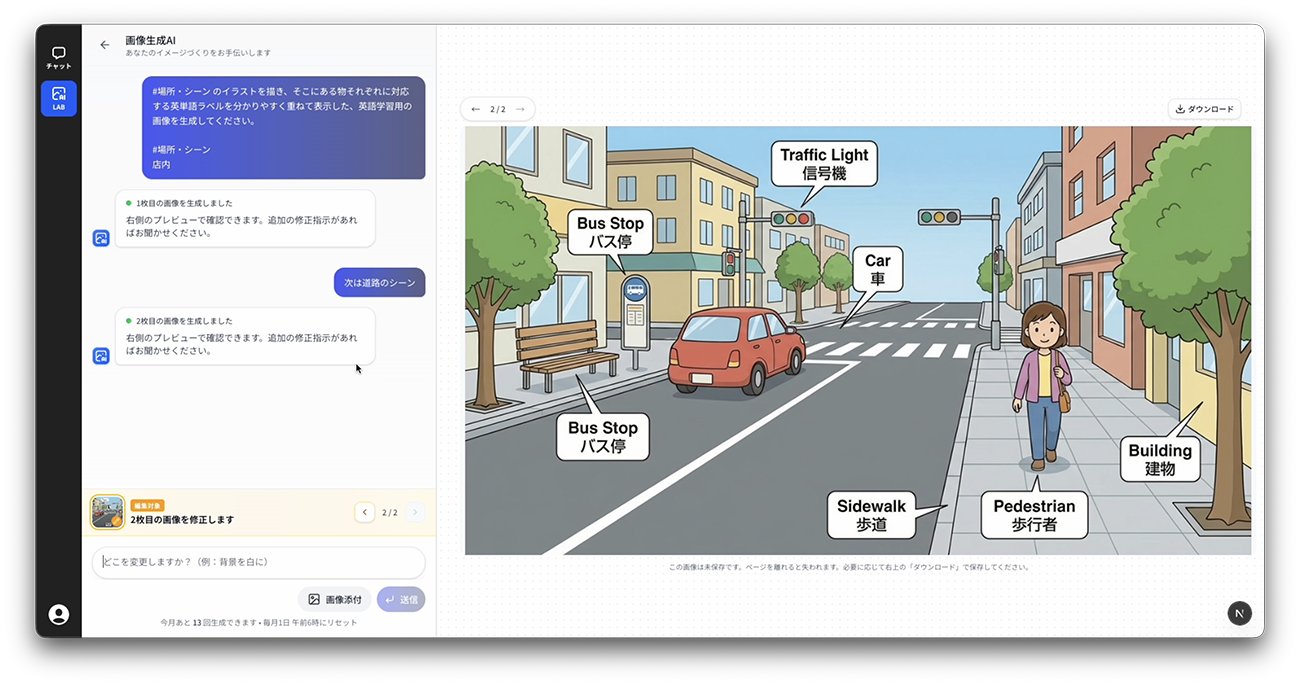Click the generated street scene preview image
The height and width of the screenshot is (685, 1300).
(x=857, y=340)
